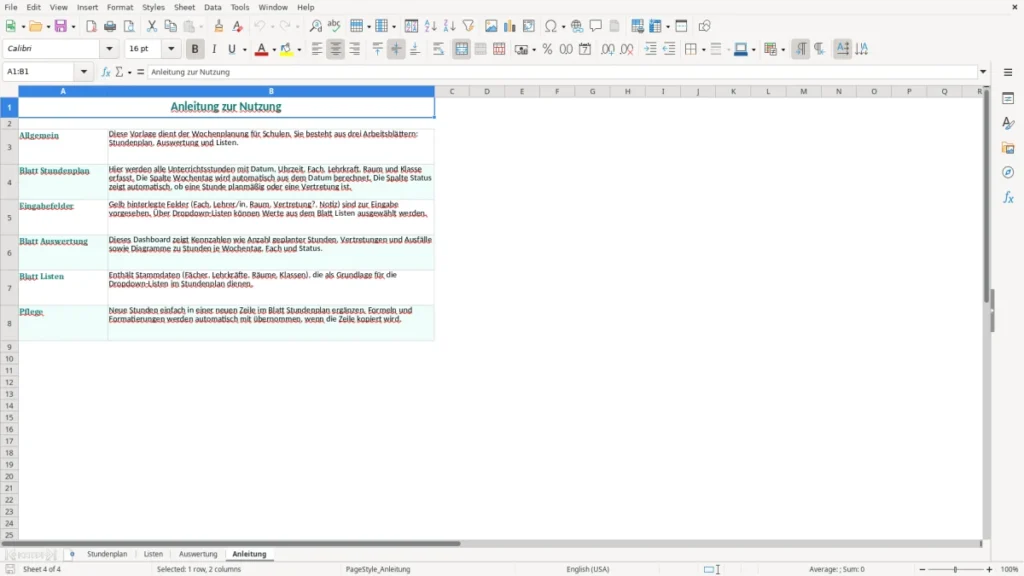The height and width of the screenshot is (576, 1024).
Task: Toggle the AutoFilter funnel icon
Action: pos(468,26)
